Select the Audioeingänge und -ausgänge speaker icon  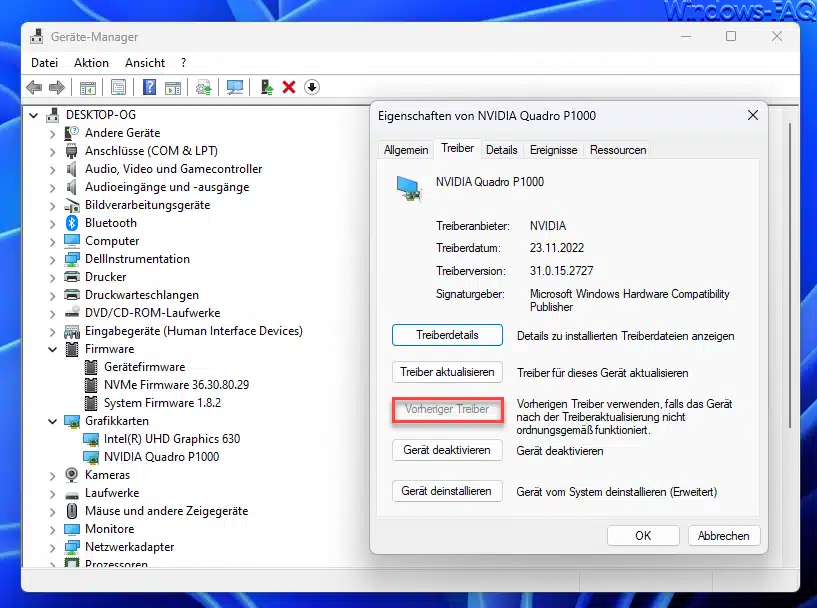(x=72, y=187)
